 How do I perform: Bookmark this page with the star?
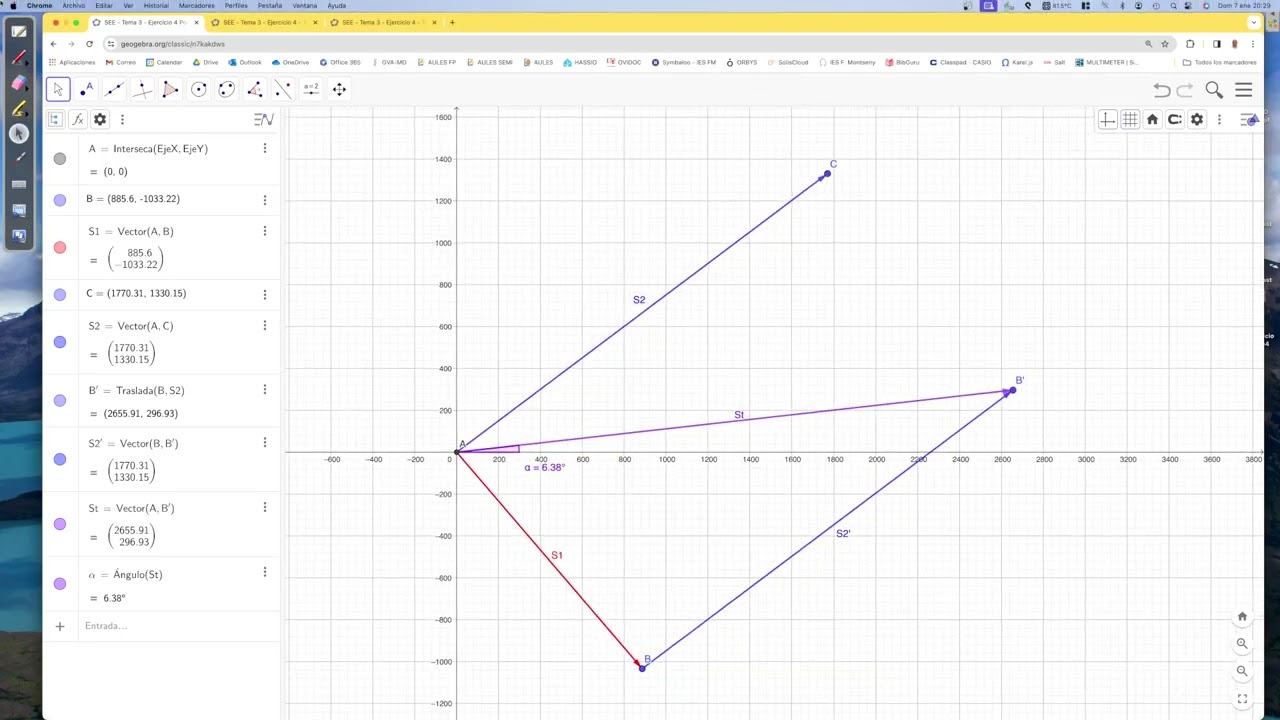pyautogui.click(x=1165, y=44)
